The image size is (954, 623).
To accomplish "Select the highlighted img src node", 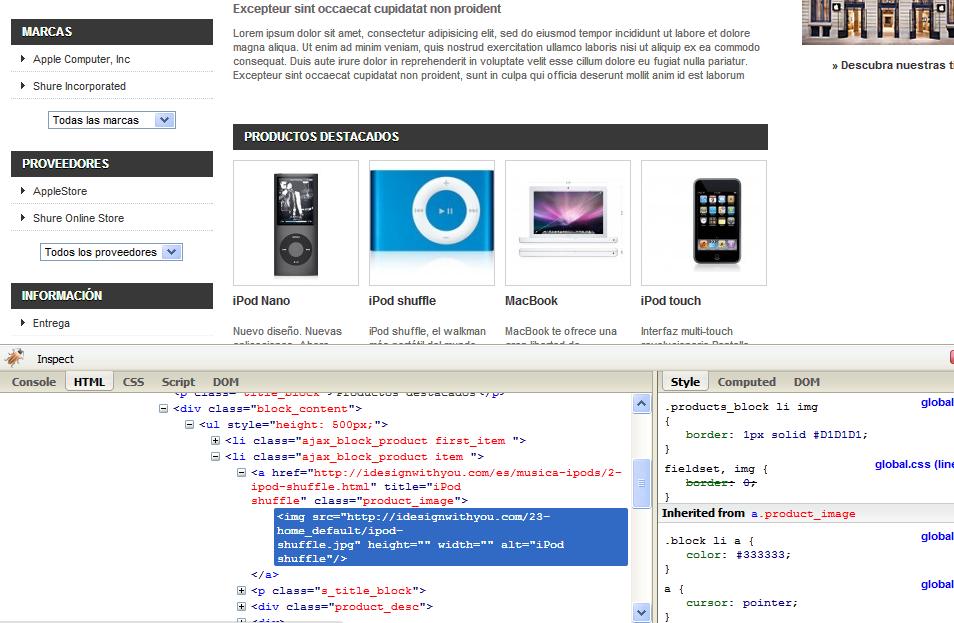I will tap(451, 537).
